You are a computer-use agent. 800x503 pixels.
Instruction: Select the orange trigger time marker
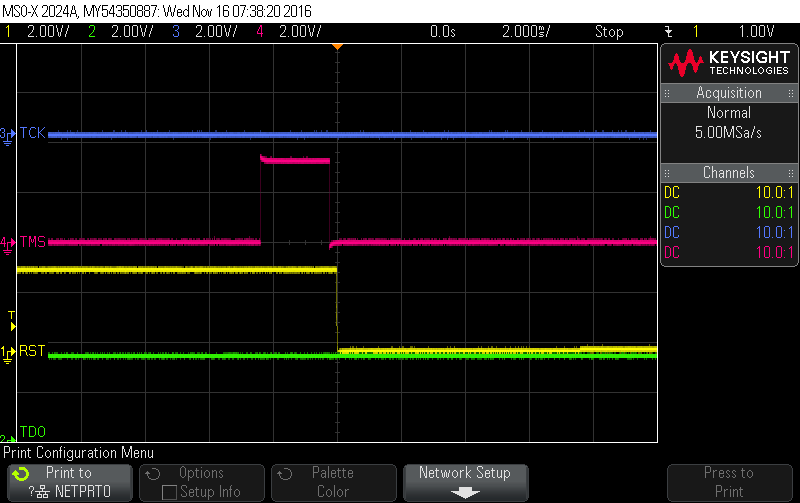(x=337, y=47)
